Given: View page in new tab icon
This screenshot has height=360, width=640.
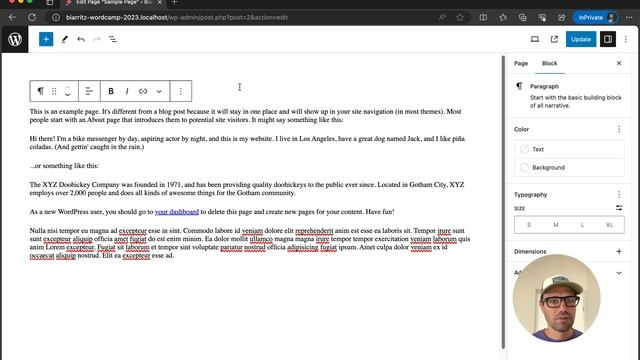Looking at the screenshot, I should click(554, 39).
